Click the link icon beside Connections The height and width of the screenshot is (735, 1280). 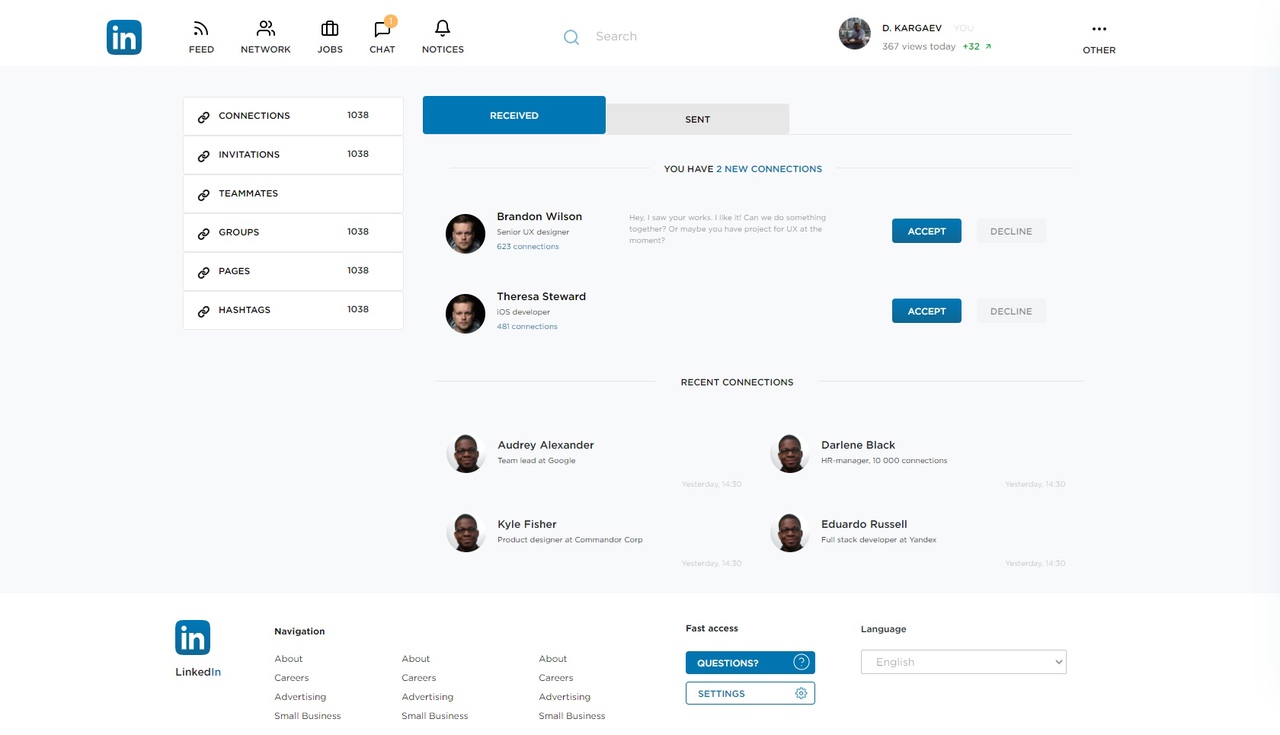203,117
